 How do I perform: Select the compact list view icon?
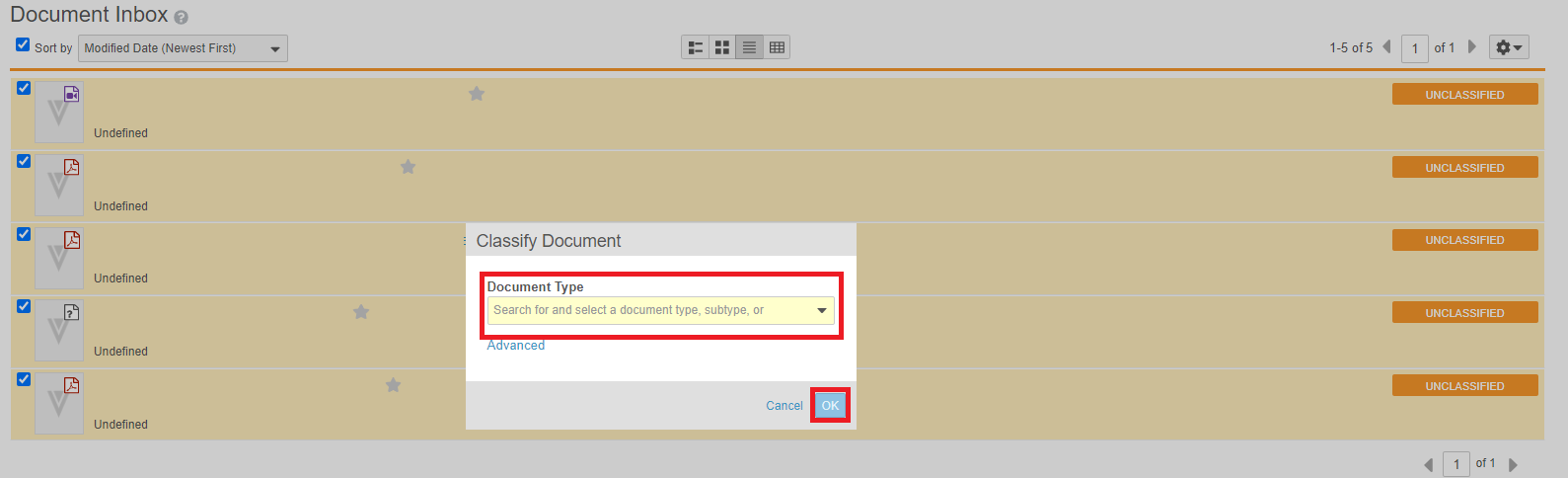(x=749, y=47)
